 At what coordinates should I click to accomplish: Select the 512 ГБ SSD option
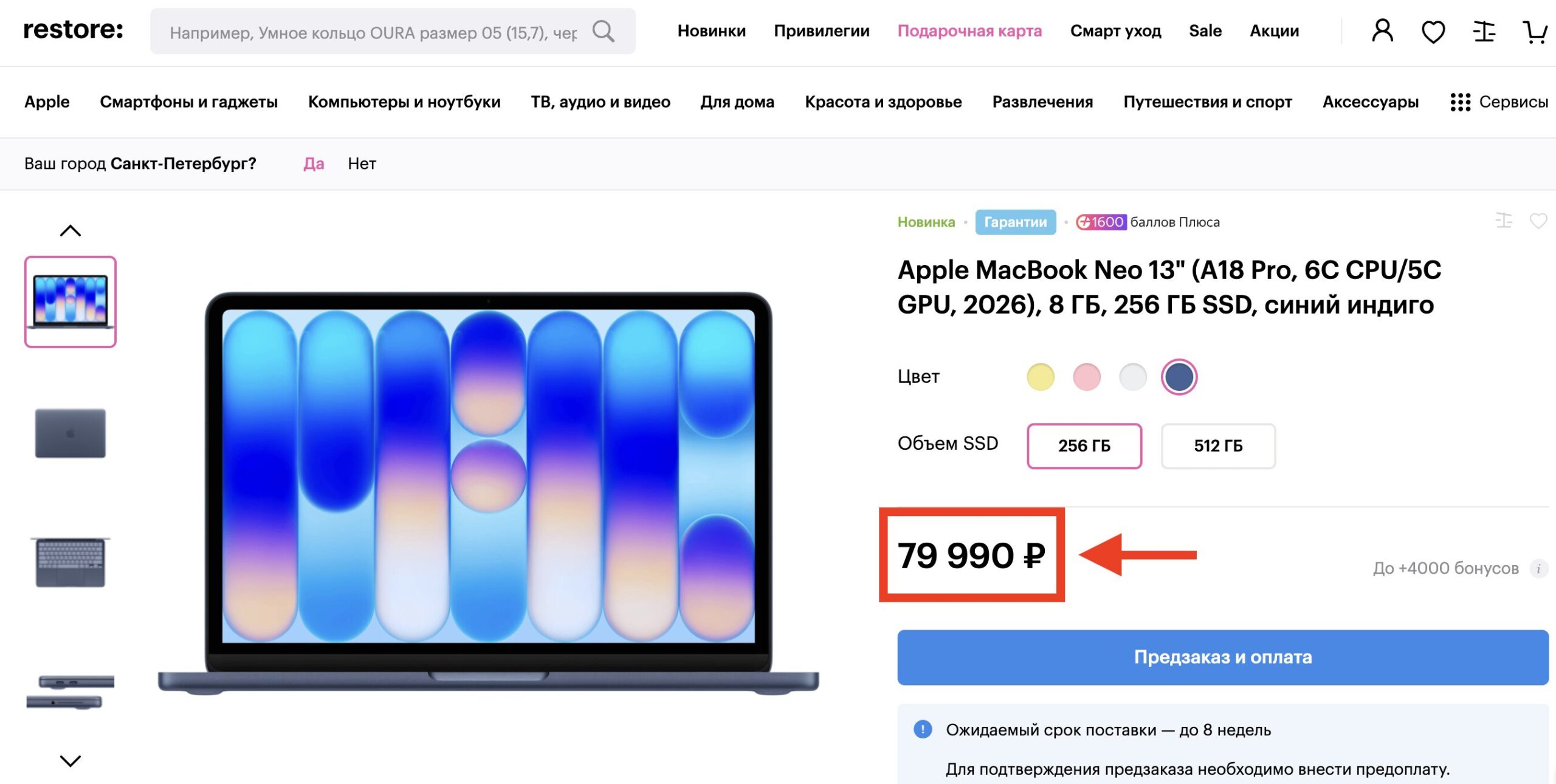click(1217, 446)
